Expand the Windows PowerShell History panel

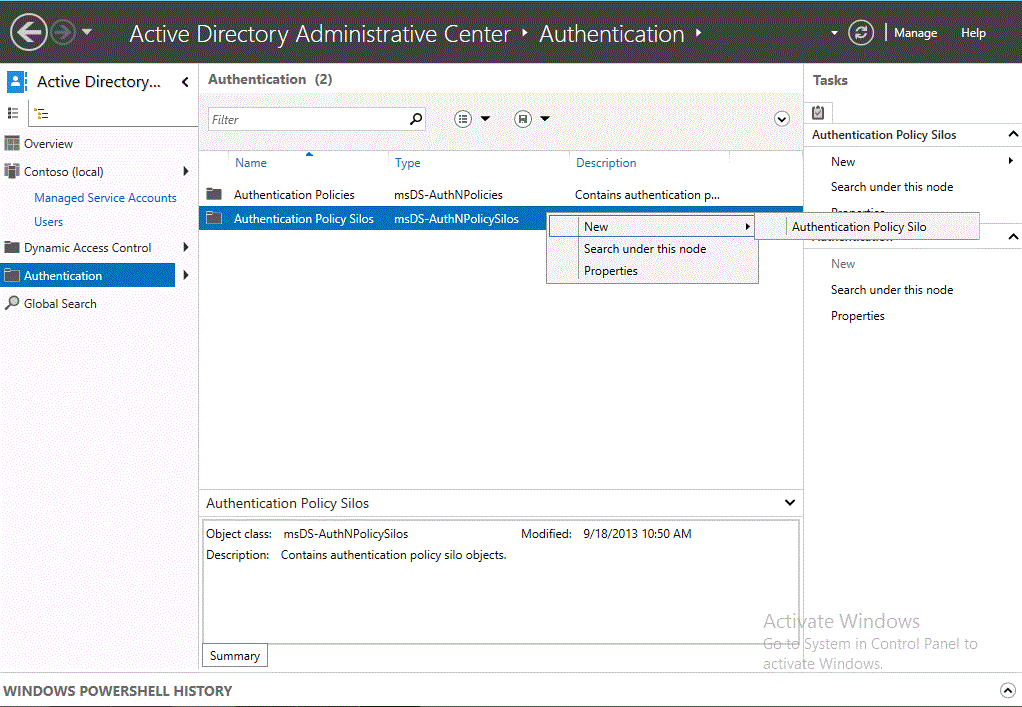(1008, 690)
